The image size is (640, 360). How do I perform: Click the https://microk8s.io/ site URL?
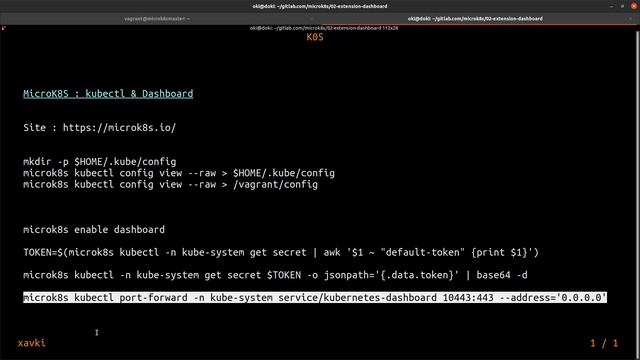tap(119, 128)
